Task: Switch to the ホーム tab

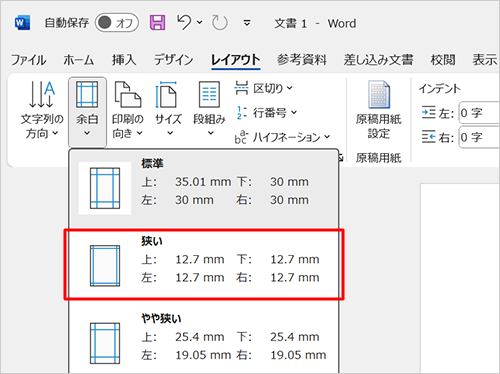Action: 79,60
